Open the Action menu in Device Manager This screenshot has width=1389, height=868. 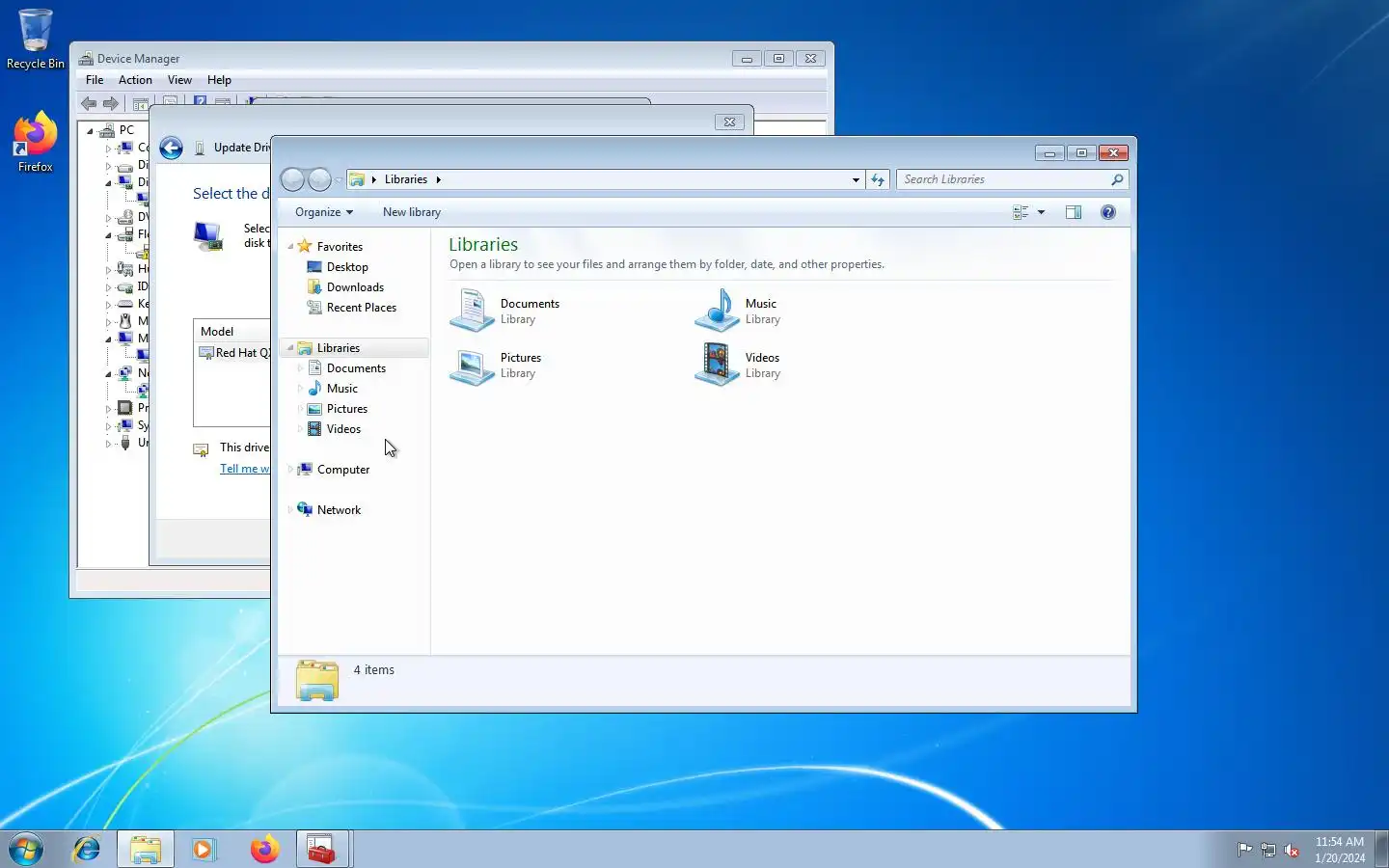pyautogui.click(x=135, y=80)
